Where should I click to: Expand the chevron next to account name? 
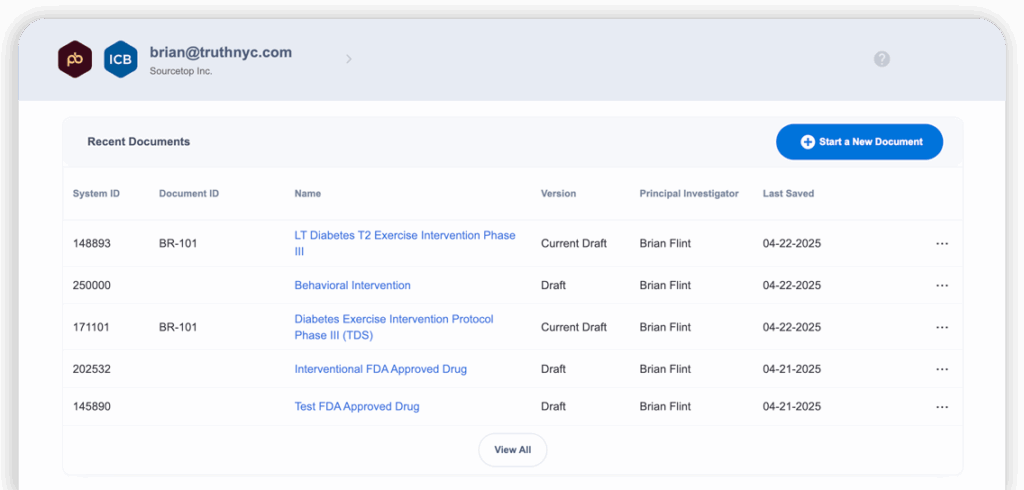click(x=349, y=59)
